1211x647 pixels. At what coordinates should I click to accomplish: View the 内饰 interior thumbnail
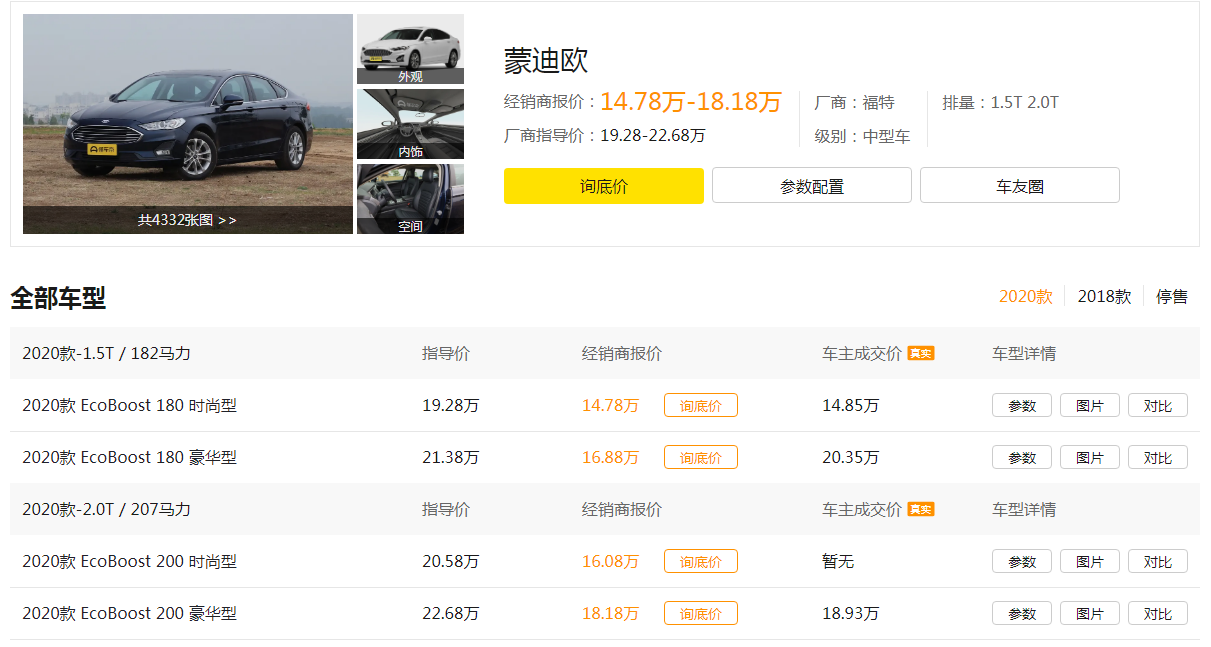coord(410,124)
